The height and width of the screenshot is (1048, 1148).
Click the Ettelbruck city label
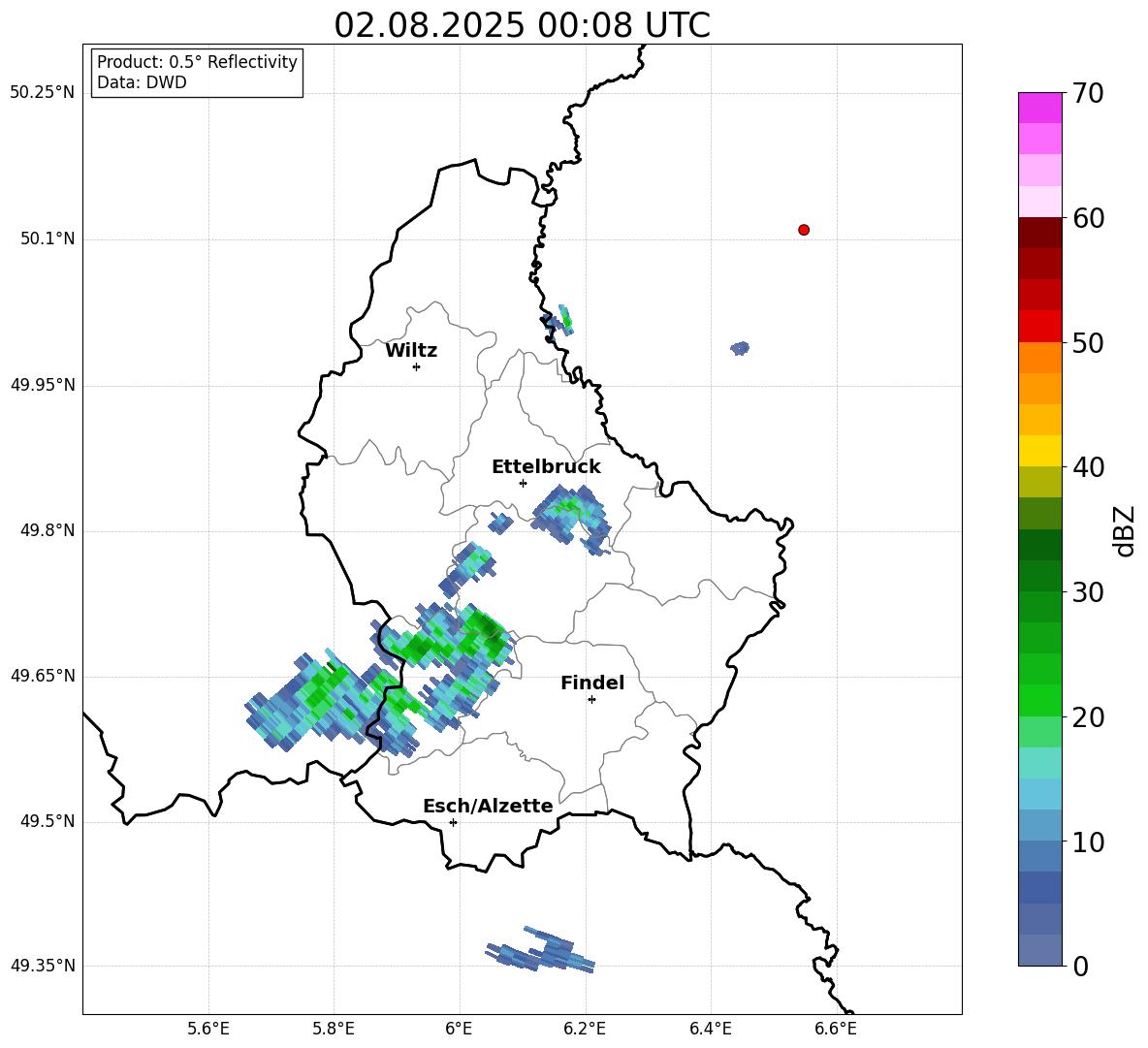click(x=546, y=467)
